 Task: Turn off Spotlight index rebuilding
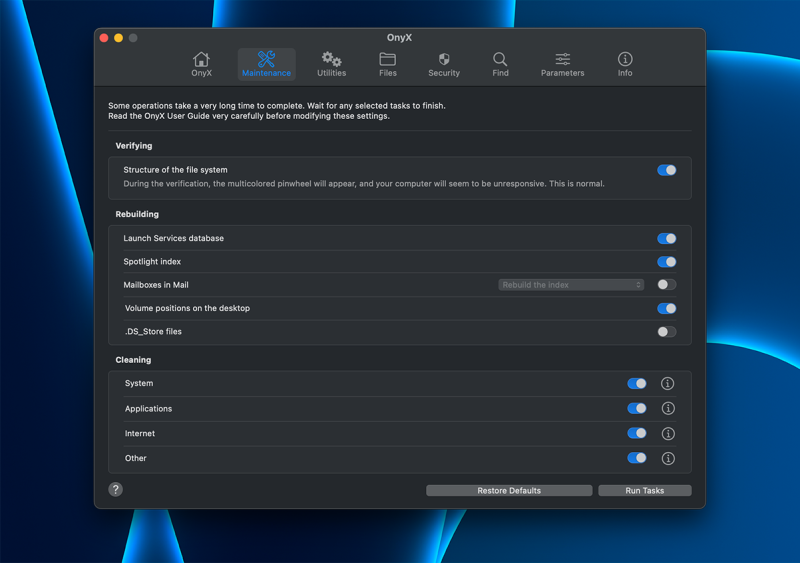[666, 262]
